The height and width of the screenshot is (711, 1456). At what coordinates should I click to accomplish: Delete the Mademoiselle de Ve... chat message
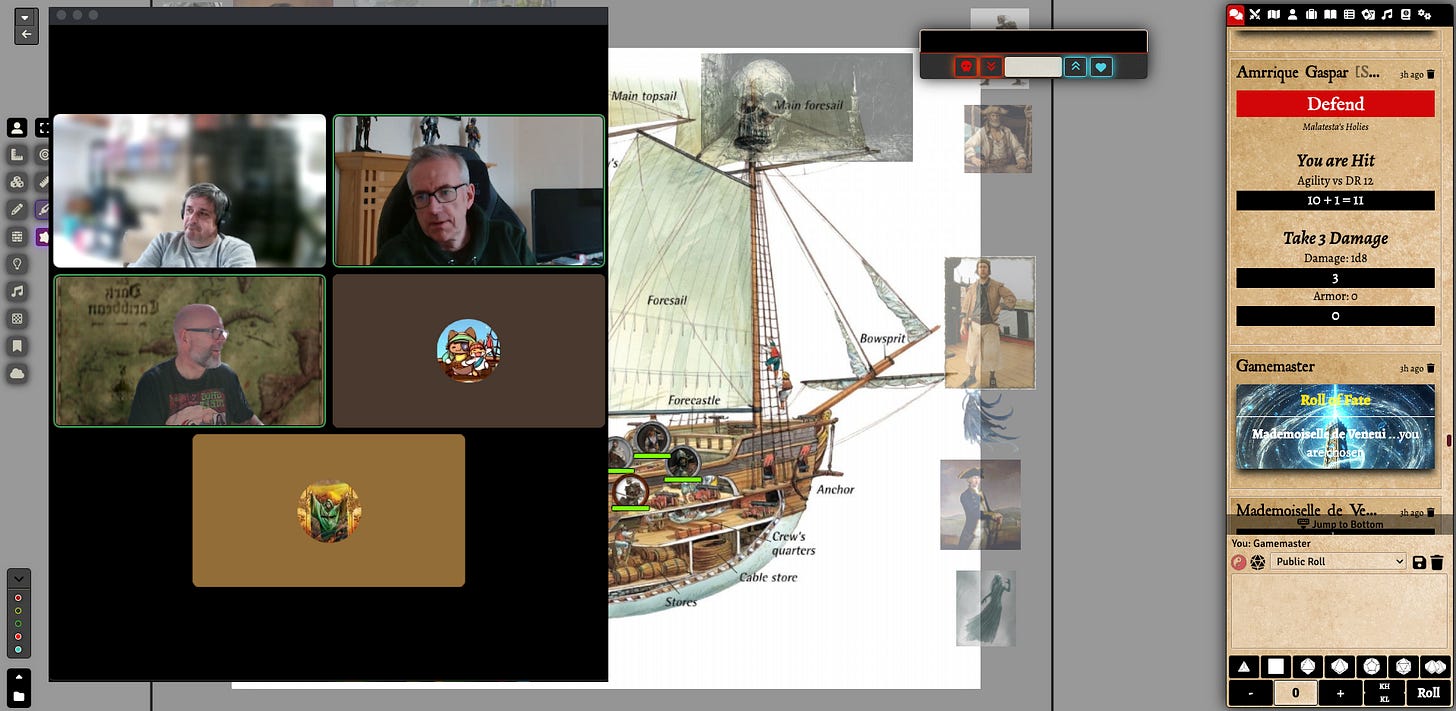1430,512
